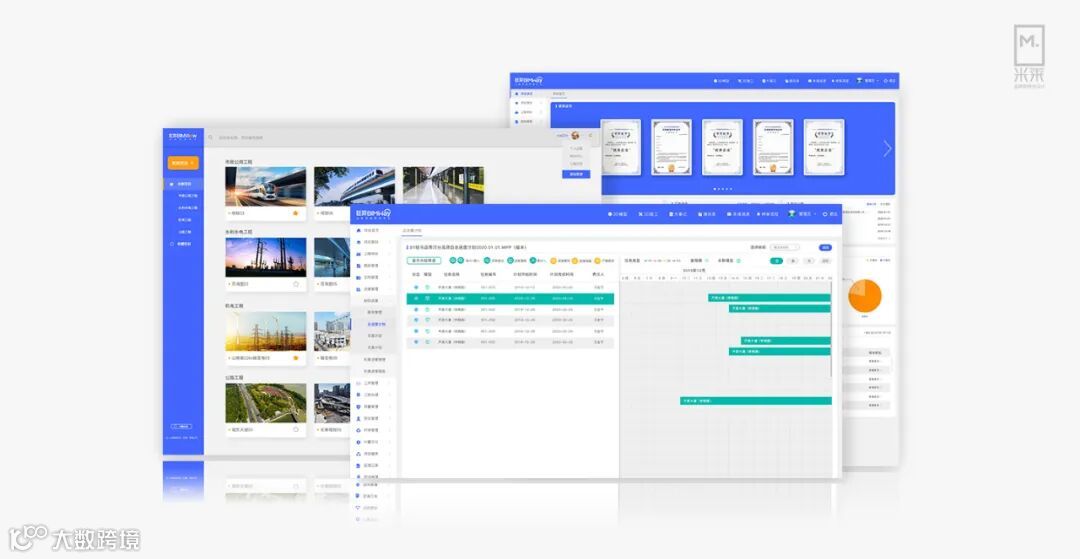Viewport: 1080px width, 559px height.
Task: Click the orange pie chart in the back window
Action: point(865,295)
